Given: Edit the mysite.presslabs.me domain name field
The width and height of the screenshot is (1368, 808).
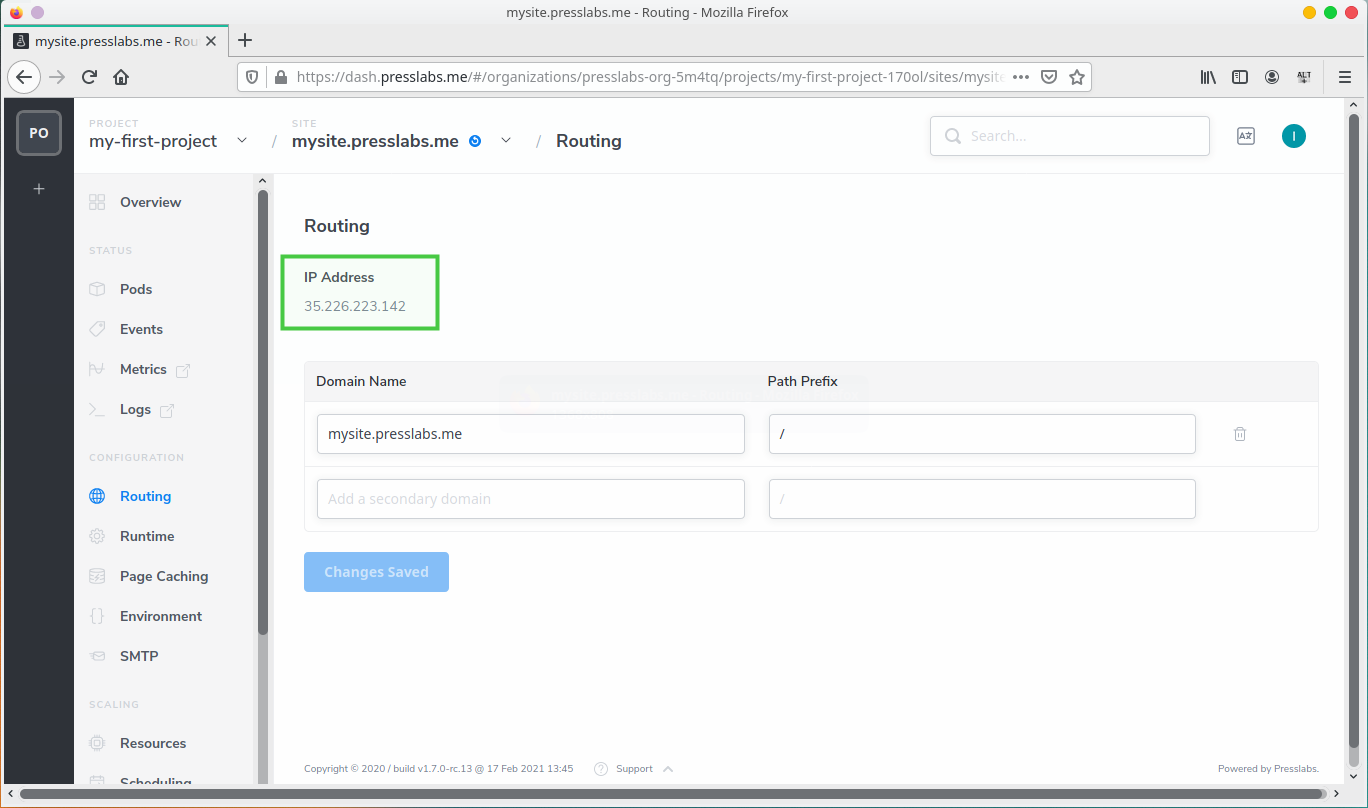Looking at the screenshot, I should coord(531,434).
